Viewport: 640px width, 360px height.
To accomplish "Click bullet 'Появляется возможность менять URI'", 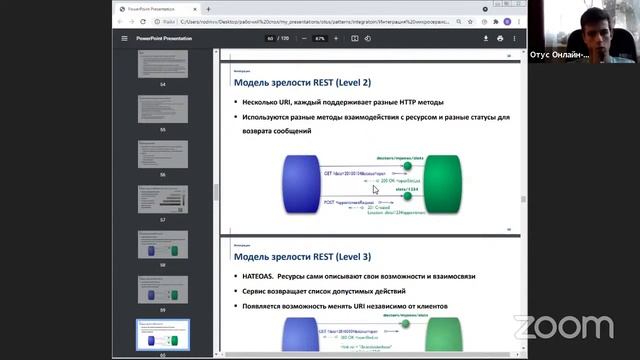I will pos(345,306).
